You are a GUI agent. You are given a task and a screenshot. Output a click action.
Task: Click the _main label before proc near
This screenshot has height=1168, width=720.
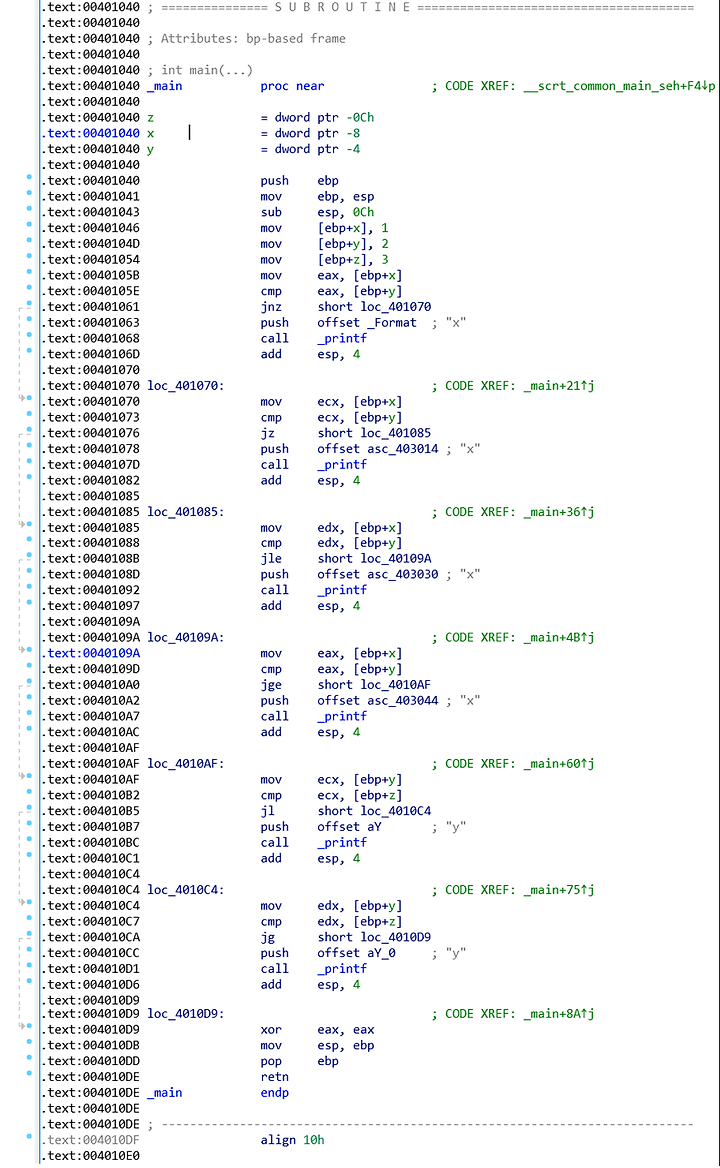[x=165, y=86]
